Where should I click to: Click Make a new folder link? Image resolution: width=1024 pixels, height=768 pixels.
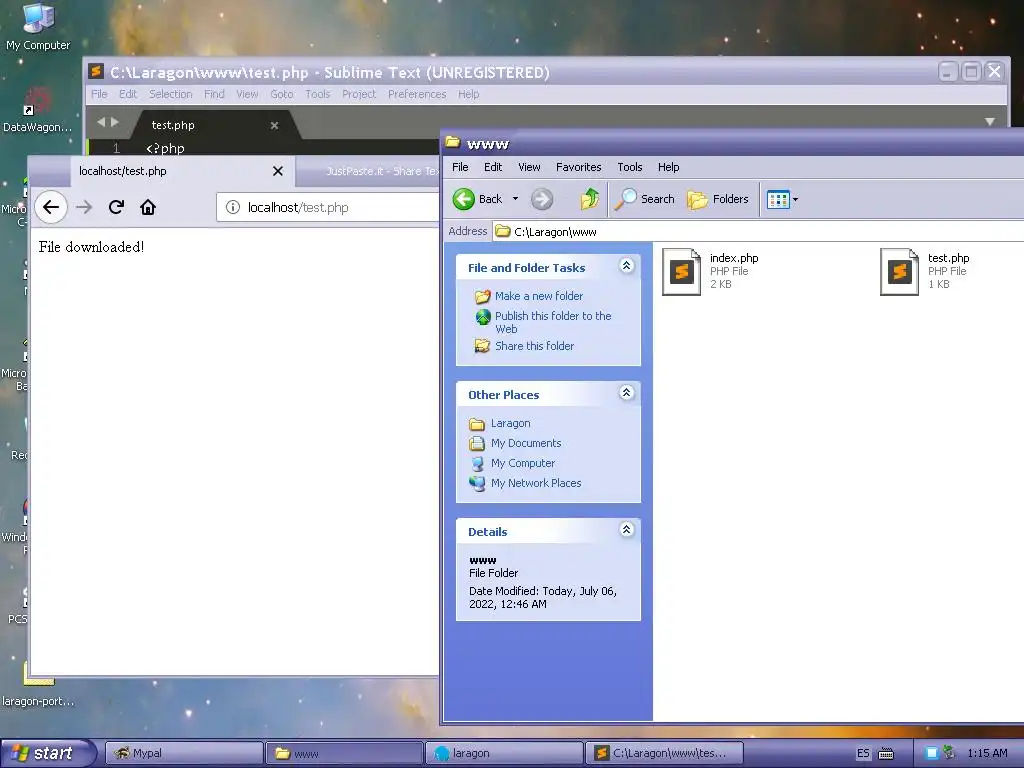pyautogui.click(x=539, y=296)
